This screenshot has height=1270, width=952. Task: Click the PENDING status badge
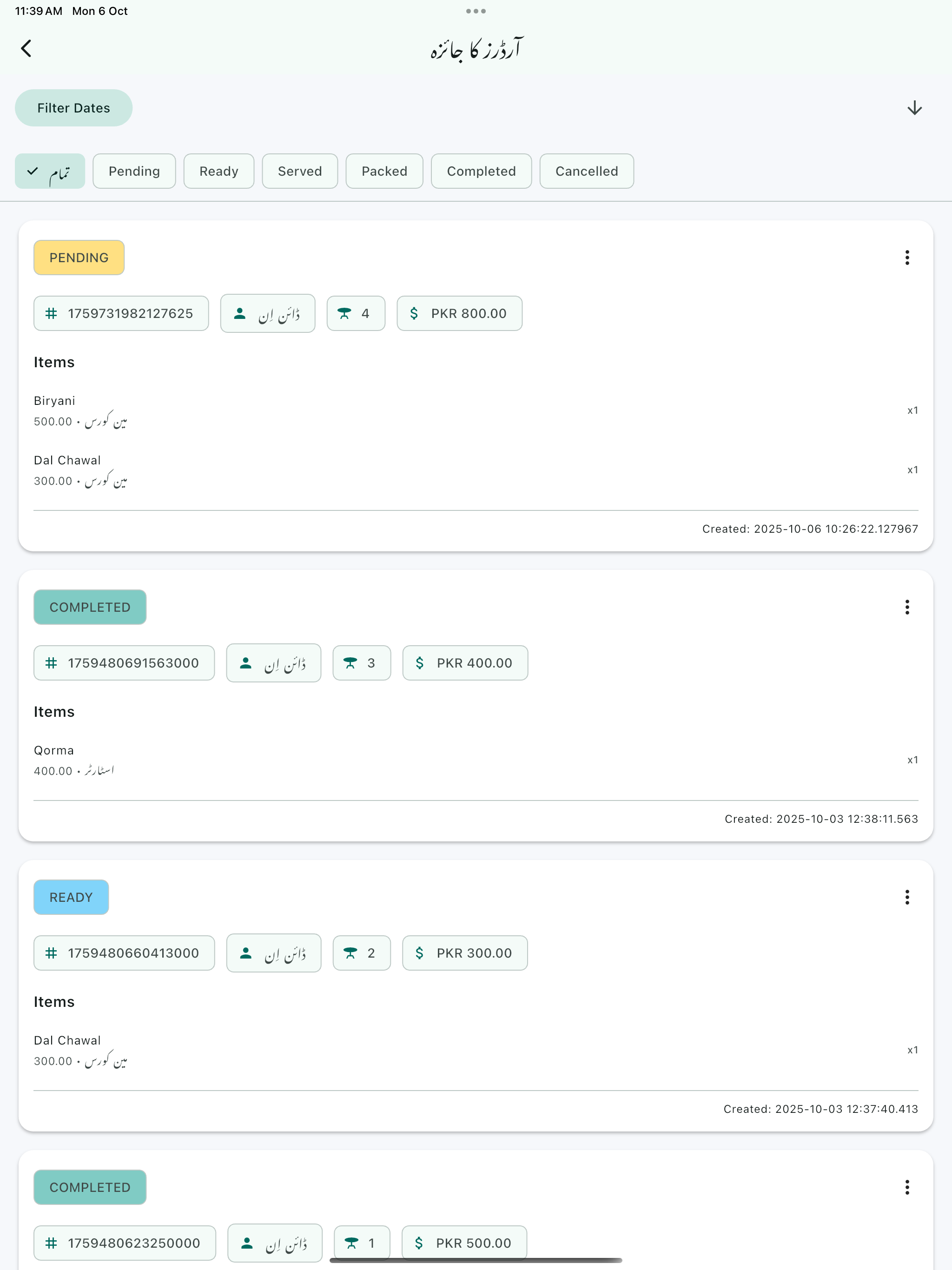pyautogui.click(x=79, y=257)
